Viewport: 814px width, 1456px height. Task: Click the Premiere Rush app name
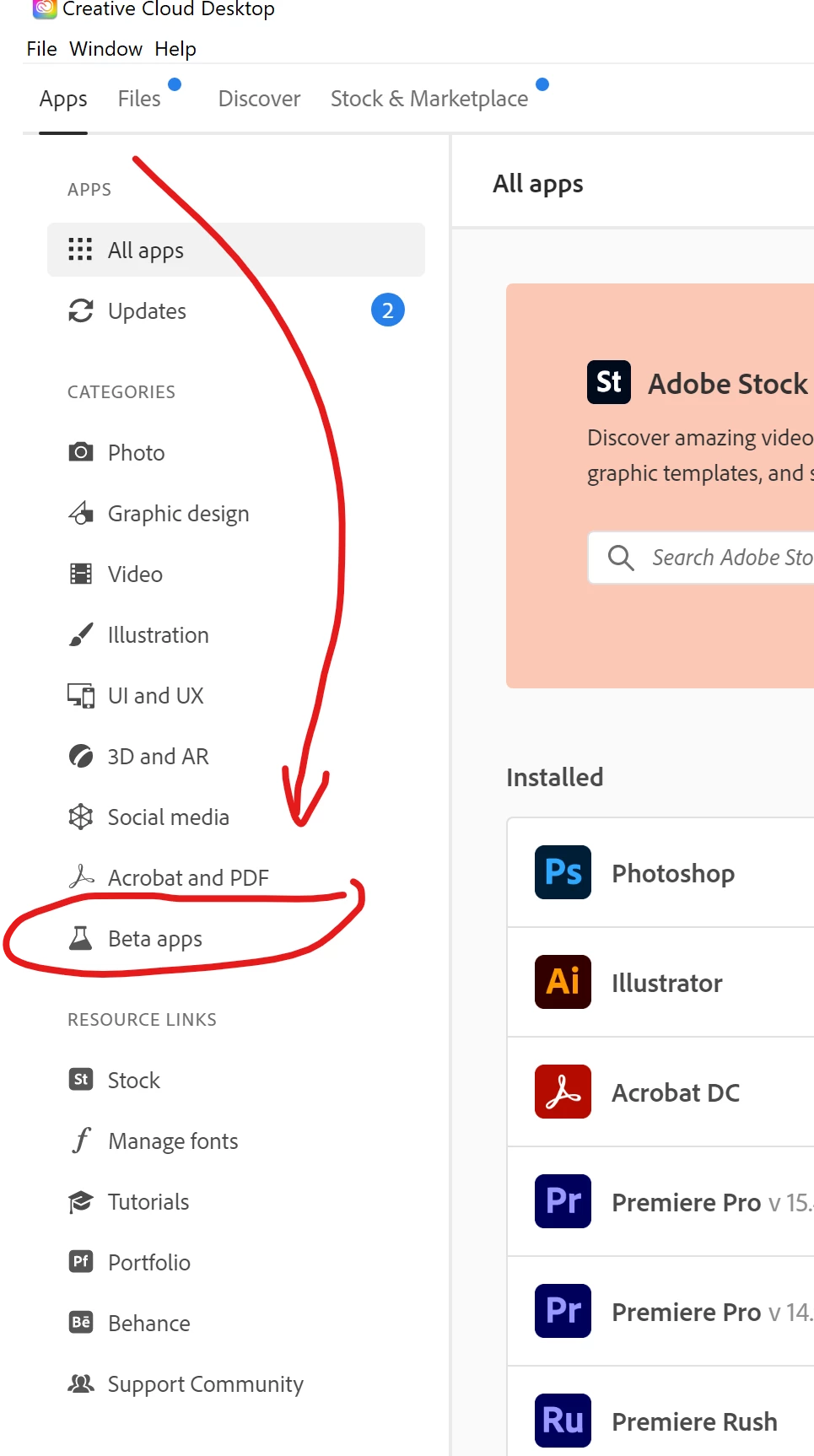click(695, 1421)
